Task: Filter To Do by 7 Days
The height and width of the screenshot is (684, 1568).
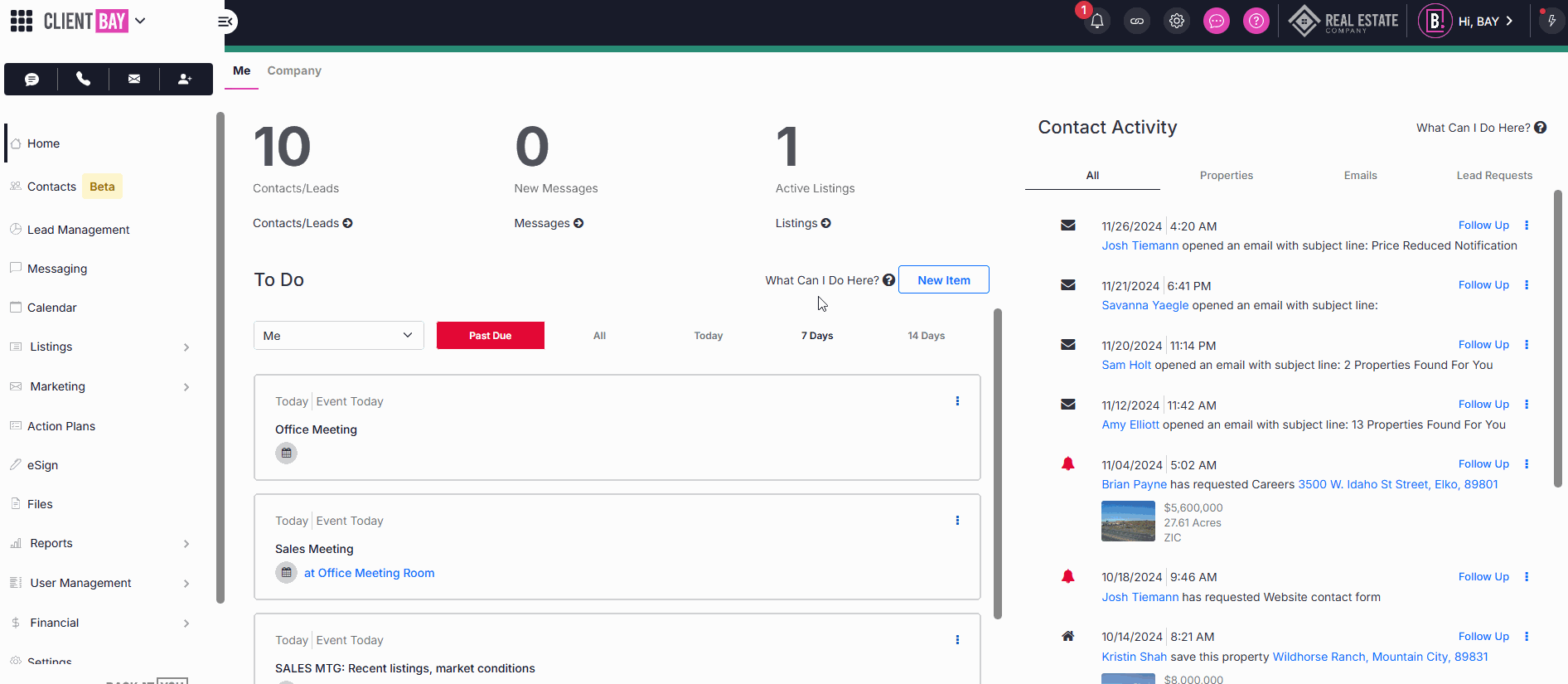Action: click(x=817, y=336)
